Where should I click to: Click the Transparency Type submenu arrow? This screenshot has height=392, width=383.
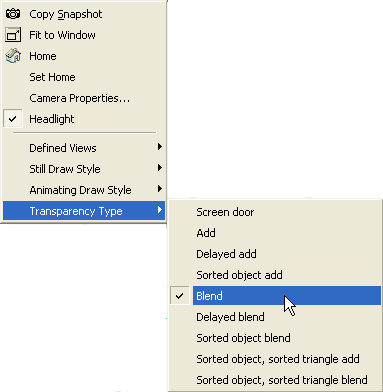(x=160, y=210)
